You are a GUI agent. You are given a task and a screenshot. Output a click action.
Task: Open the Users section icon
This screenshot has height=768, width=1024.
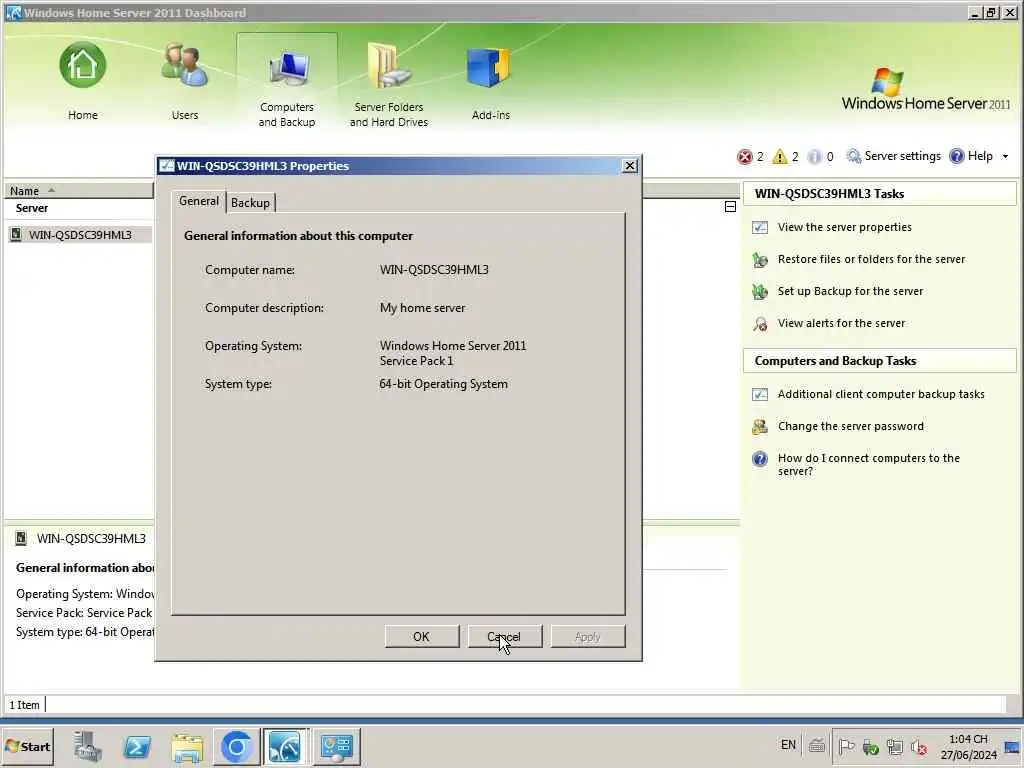click(185, 65)
